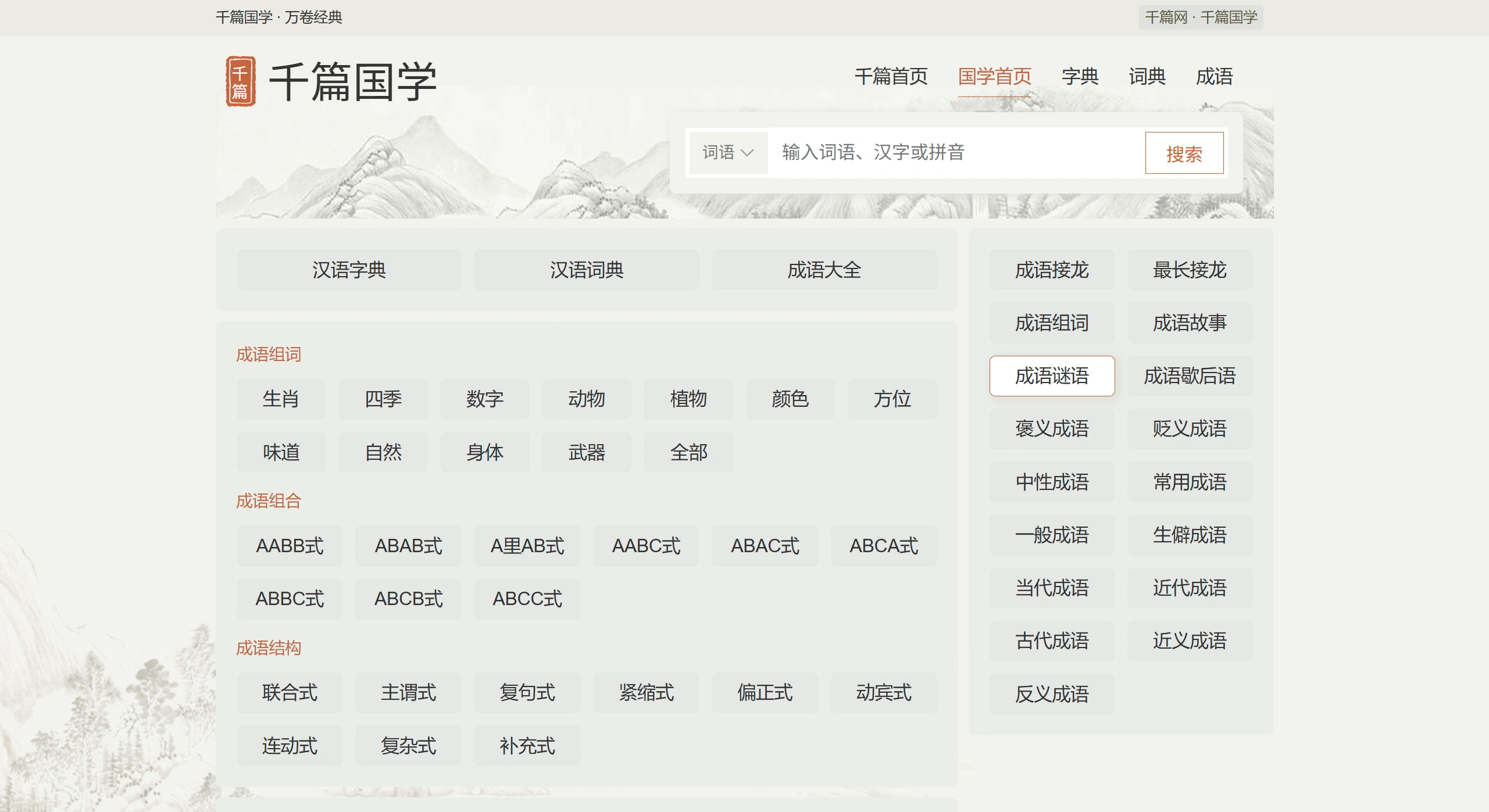Open 成语故事 in the right panel
The image size is (1489, 812).
(1190, 323)
